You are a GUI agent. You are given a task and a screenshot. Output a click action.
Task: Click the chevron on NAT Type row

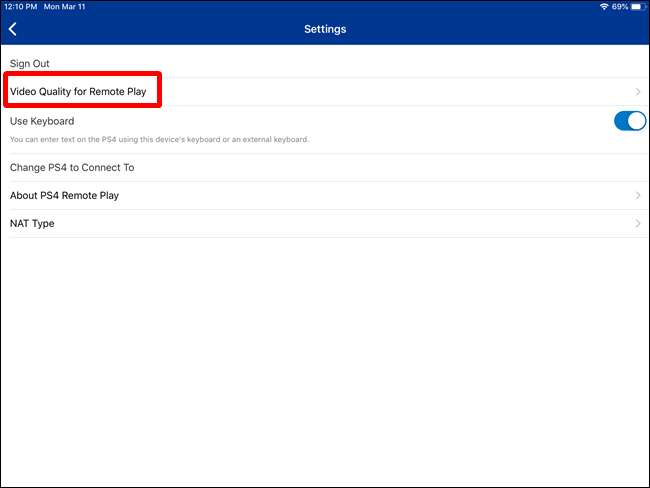click(638, 224)
